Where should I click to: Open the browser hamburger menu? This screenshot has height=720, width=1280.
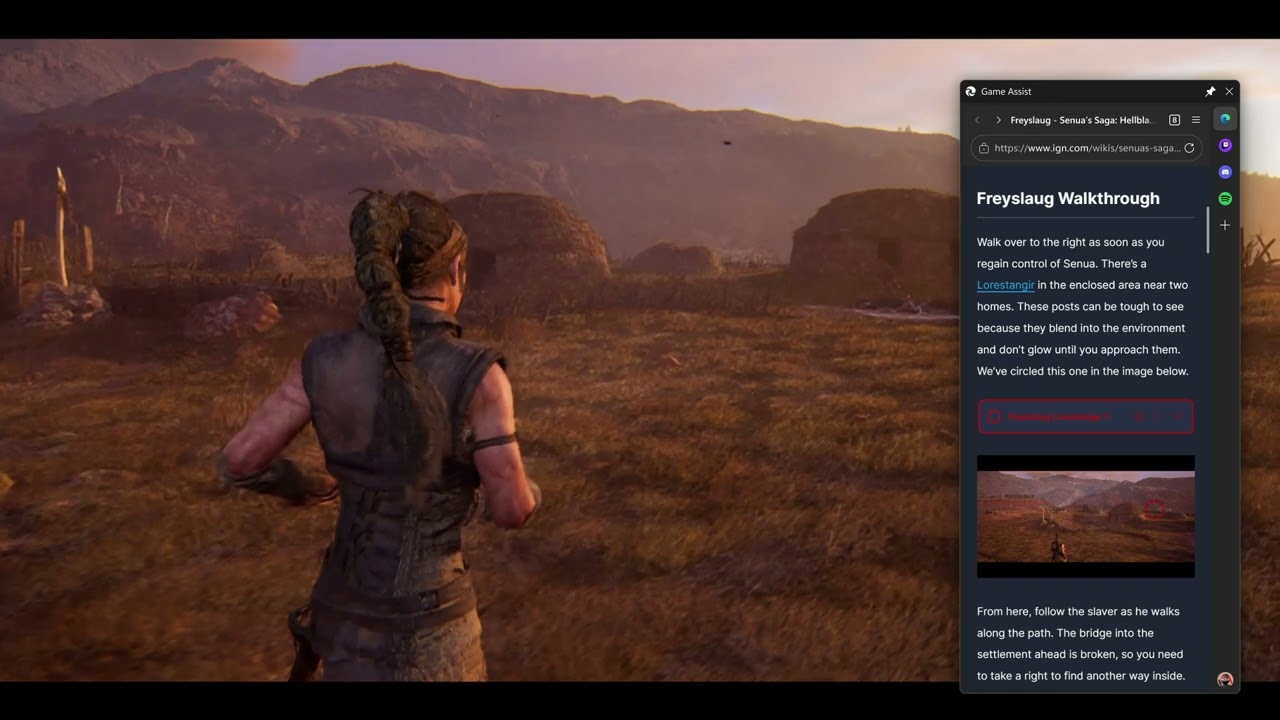[x=1195, y=119]
